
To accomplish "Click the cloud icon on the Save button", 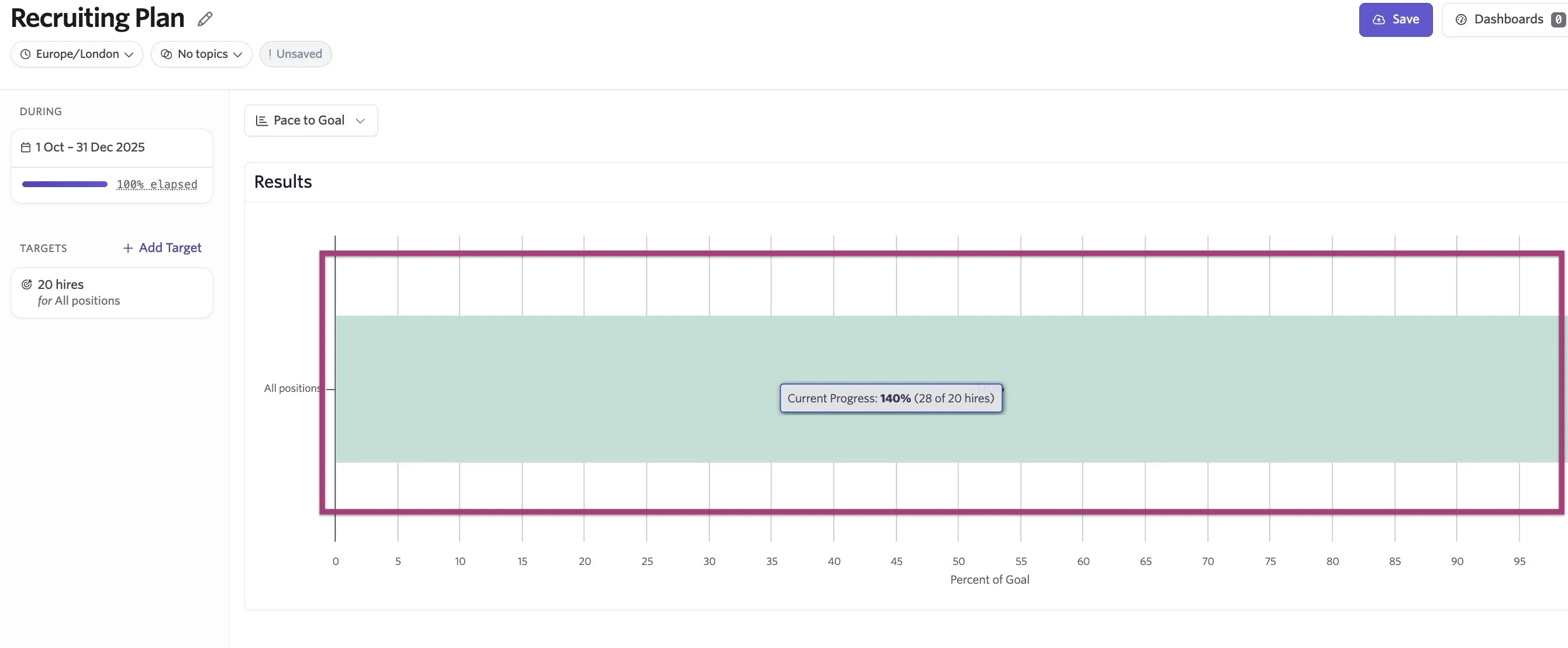I will pos(1379,19).
